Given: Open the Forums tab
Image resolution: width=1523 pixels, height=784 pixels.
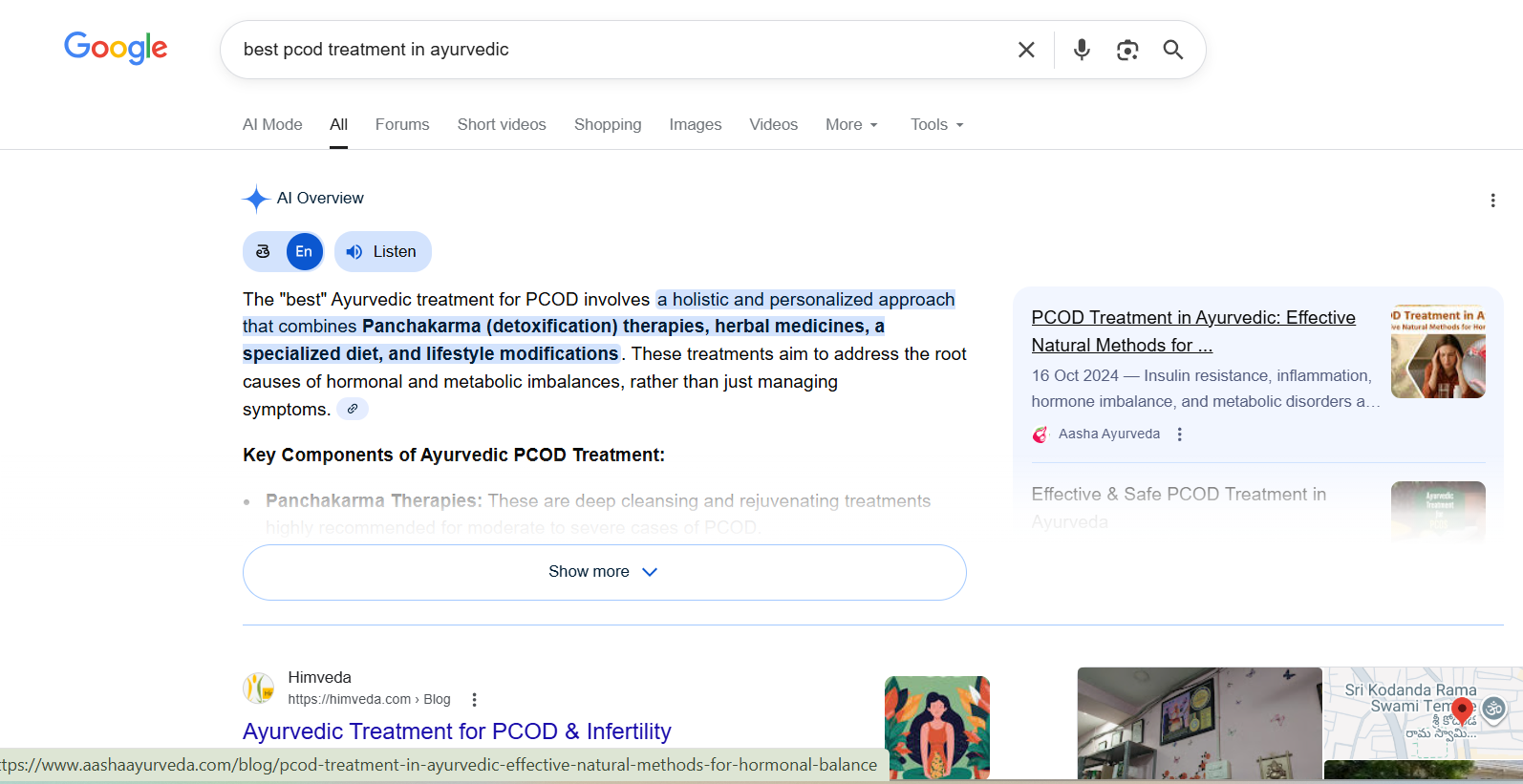Looking at the screenshot, I should pos(402,125).
